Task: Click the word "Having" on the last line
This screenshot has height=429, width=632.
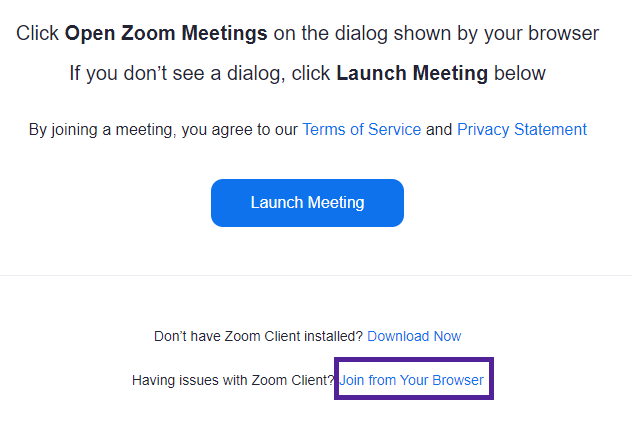Action: (x=155, y=381)
